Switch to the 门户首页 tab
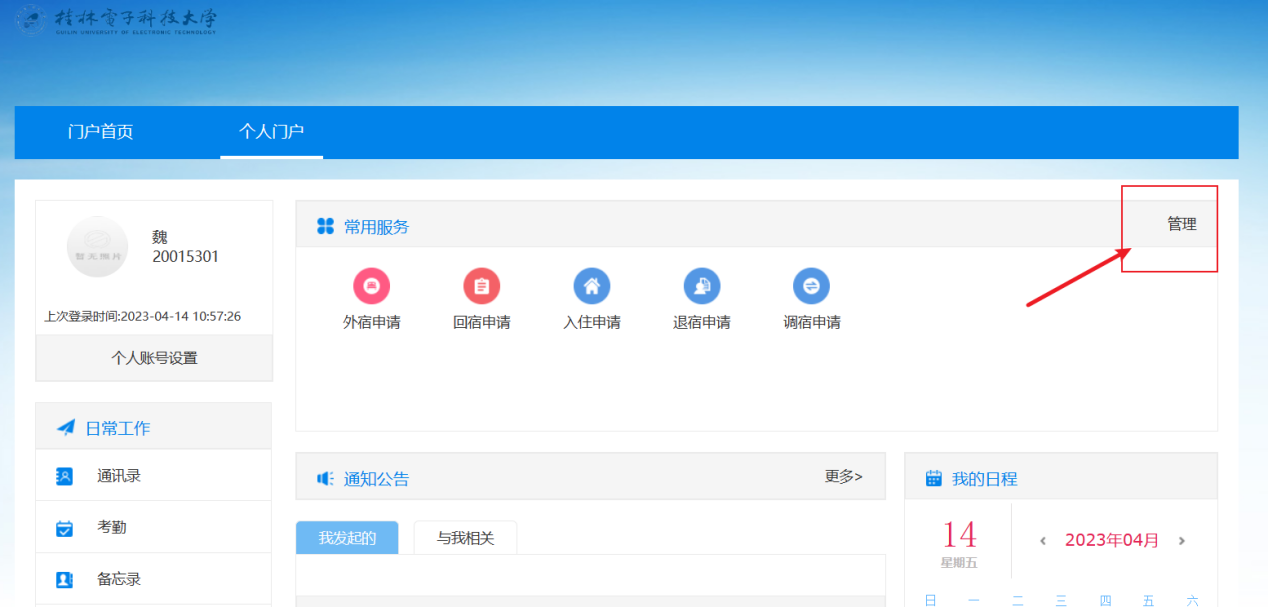Screen dimensions: 1268x607 (100, 132)
